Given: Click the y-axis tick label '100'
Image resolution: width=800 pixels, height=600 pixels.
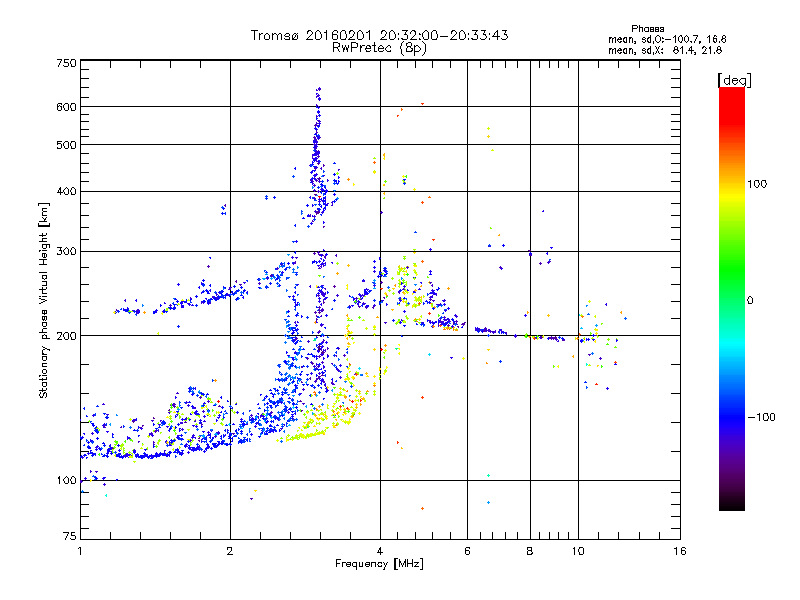Looking at the screenshot, I should click(x=66, y=481).
